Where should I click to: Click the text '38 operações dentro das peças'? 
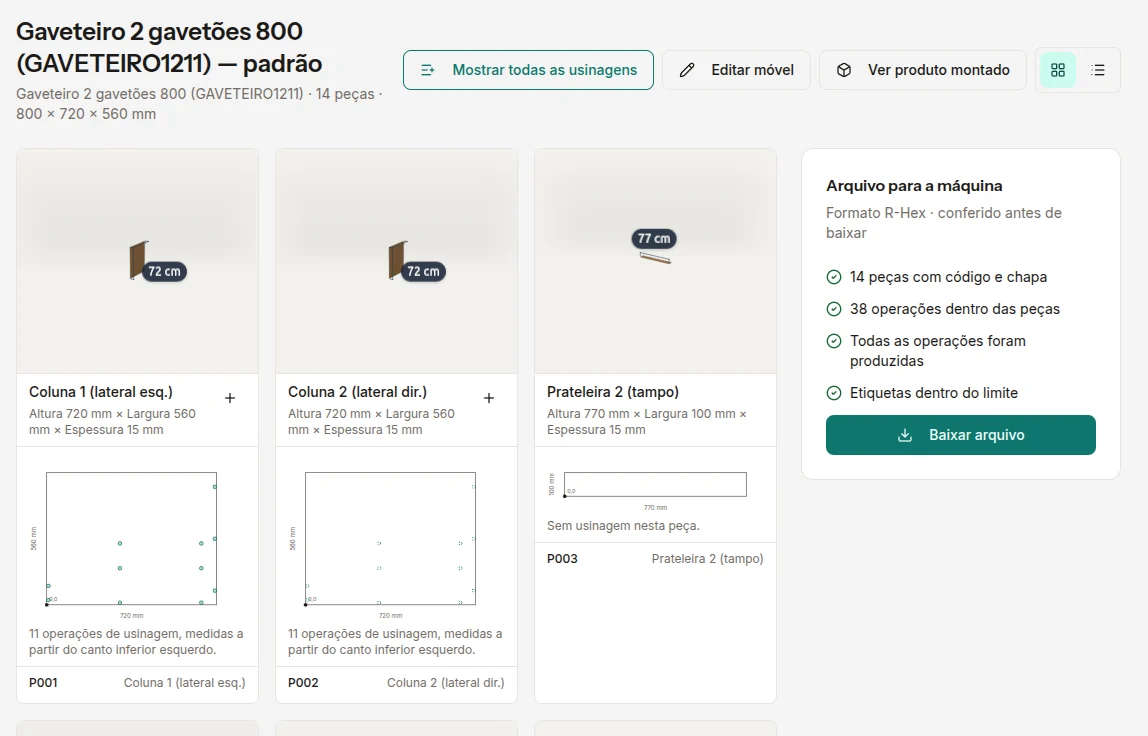(x=955, y=309)
